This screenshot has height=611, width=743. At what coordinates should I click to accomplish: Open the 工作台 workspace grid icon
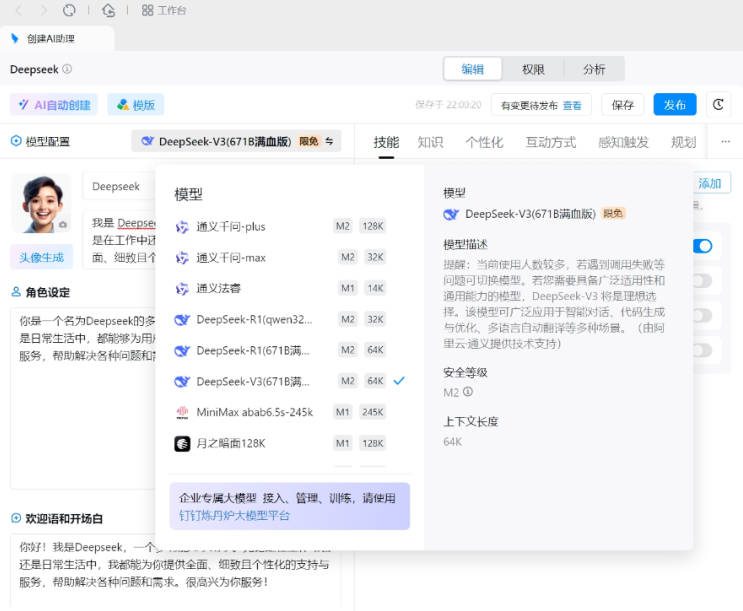click(147, 10)
